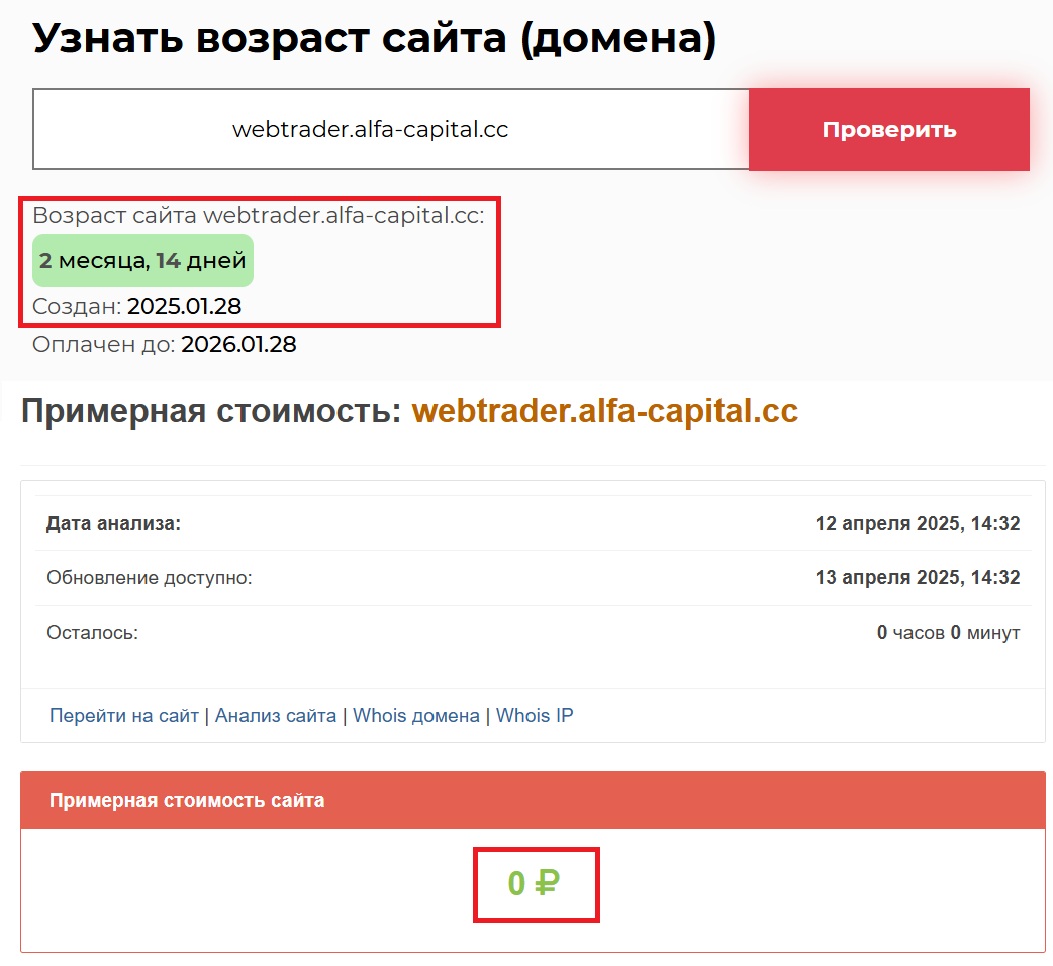
Task: Click the orange webtrader.alfa-capital.cc heading domain
Action: pos(604,412)
